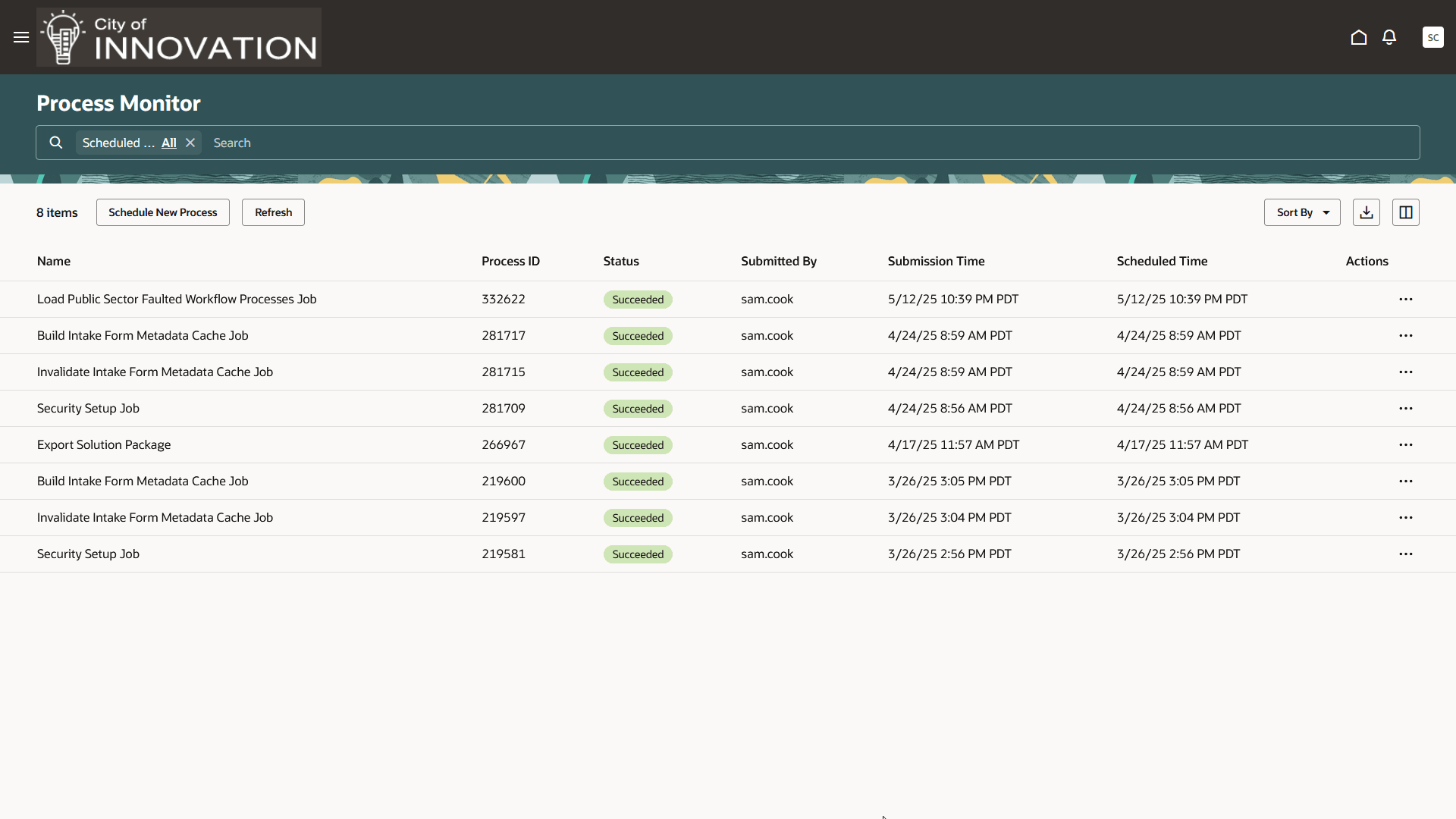Screen dimensions: 1456x819
Task: Click Schedule New Process button
Action: [162, 212]
